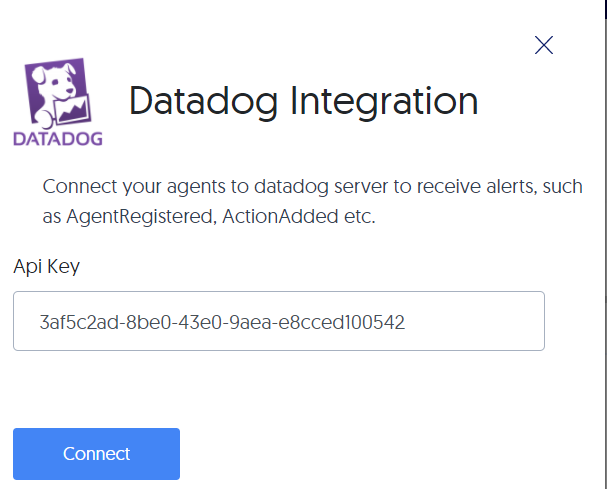
Task: Click the Api Key field label
Action: click(x=46, y=267)
